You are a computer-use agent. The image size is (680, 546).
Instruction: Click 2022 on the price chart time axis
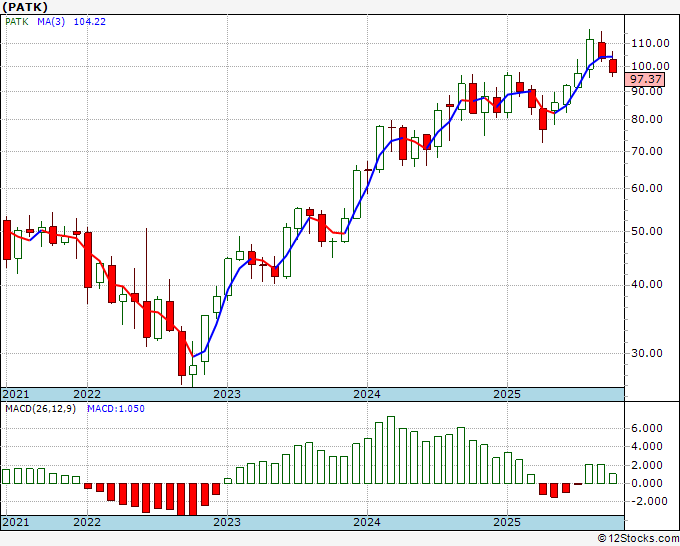[87, 394]
